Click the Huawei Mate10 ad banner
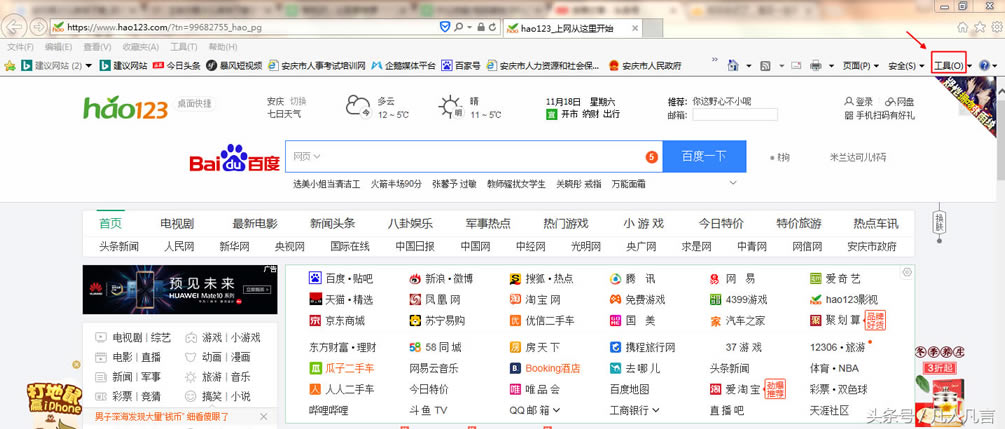The width and height of the screenshot is (1005, 429). [x=180, y=289]
